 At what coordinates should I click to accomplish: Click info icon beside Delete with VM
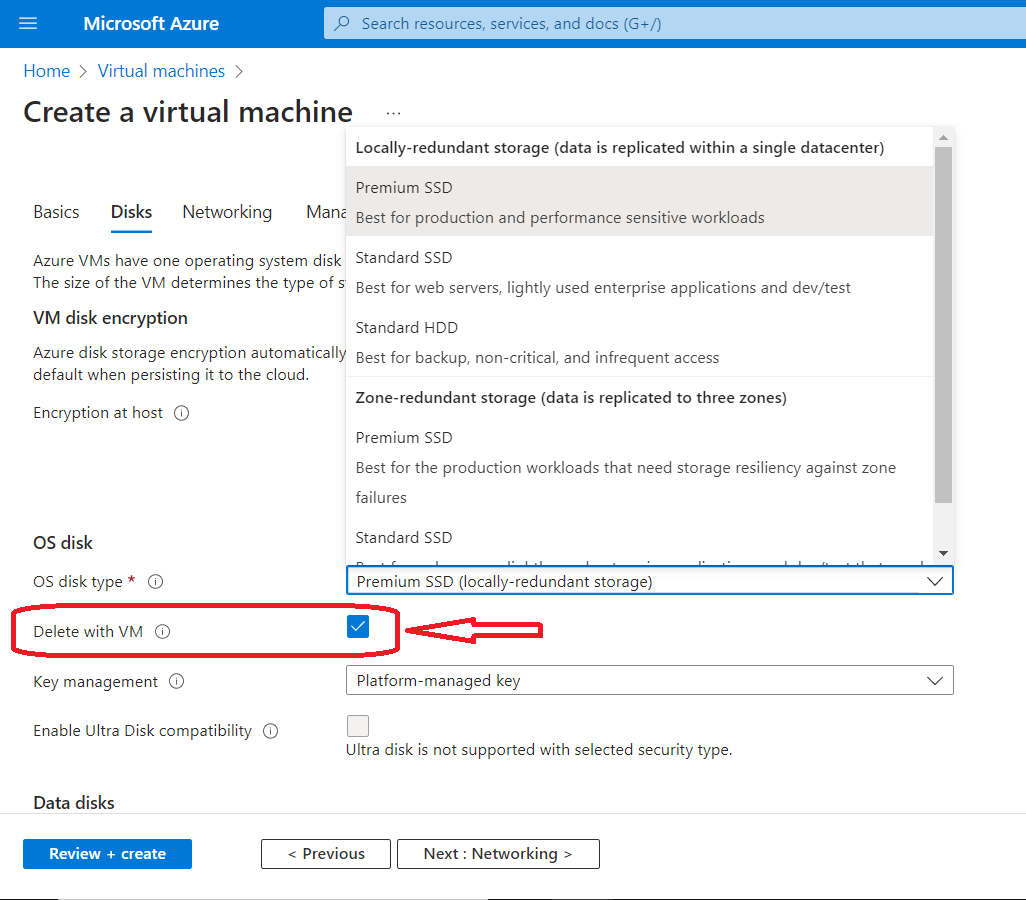pos(163,632)
